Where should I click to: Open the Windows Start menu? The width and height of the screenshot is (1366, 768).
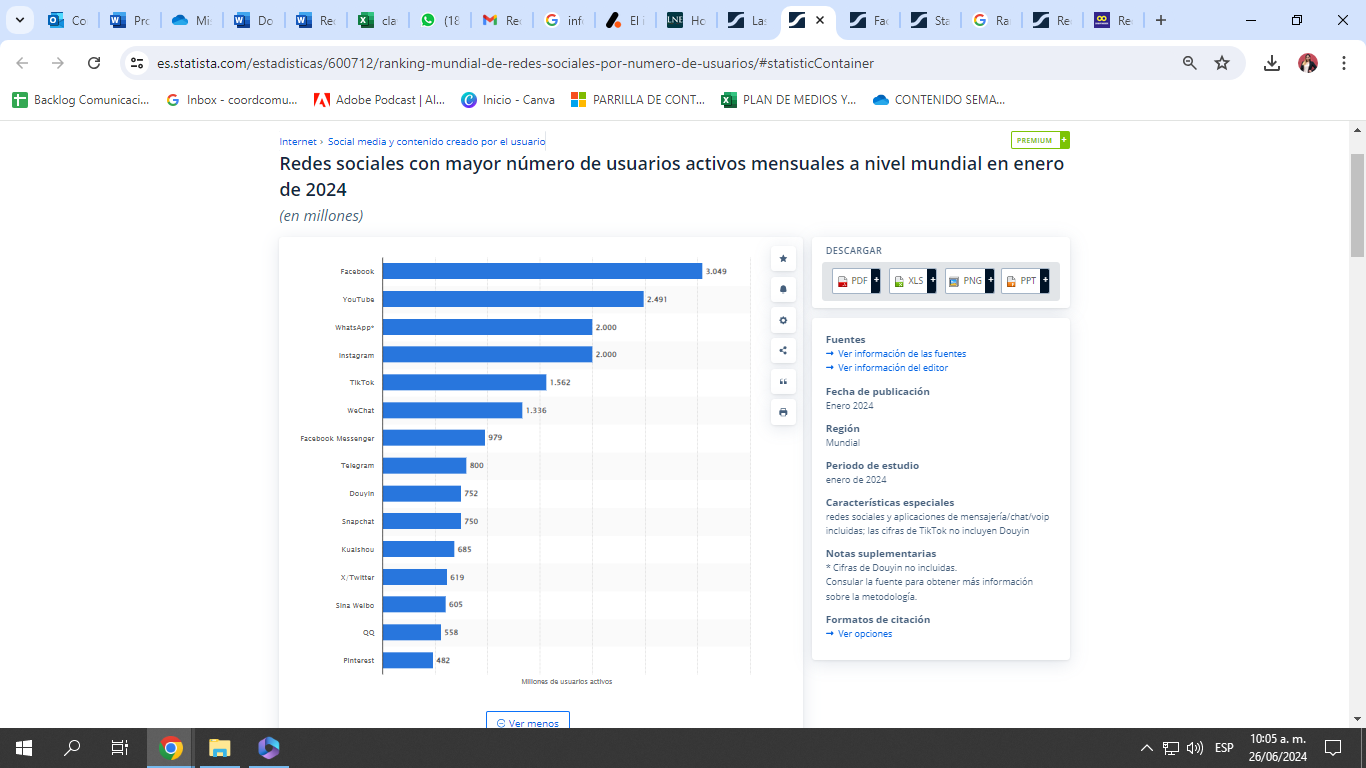tap(24, 748)
